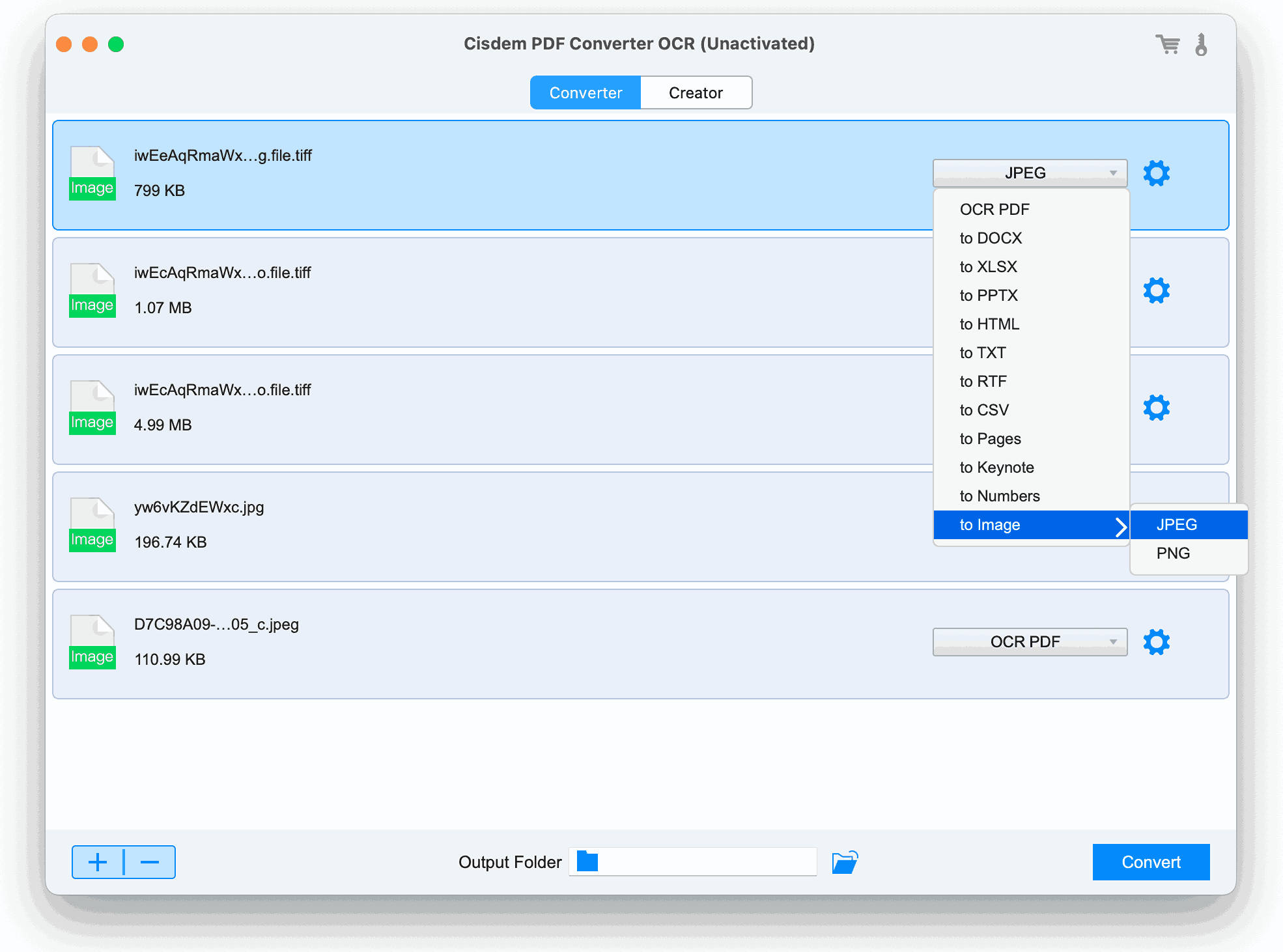Switch to the Converter tab
This screenshot has height=952, width=1283.
pos(585,92)
